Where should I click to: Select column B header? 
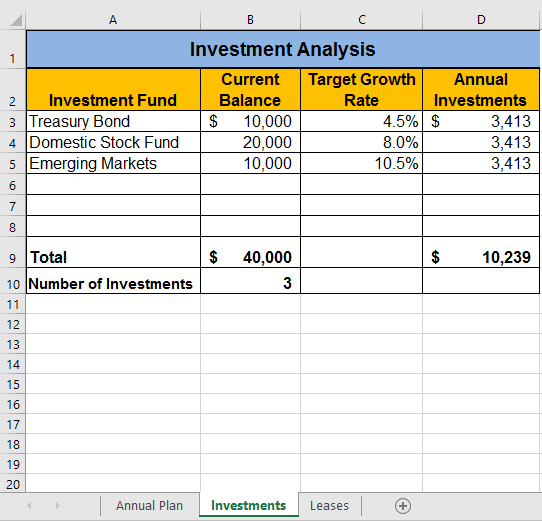click(250, 20)
